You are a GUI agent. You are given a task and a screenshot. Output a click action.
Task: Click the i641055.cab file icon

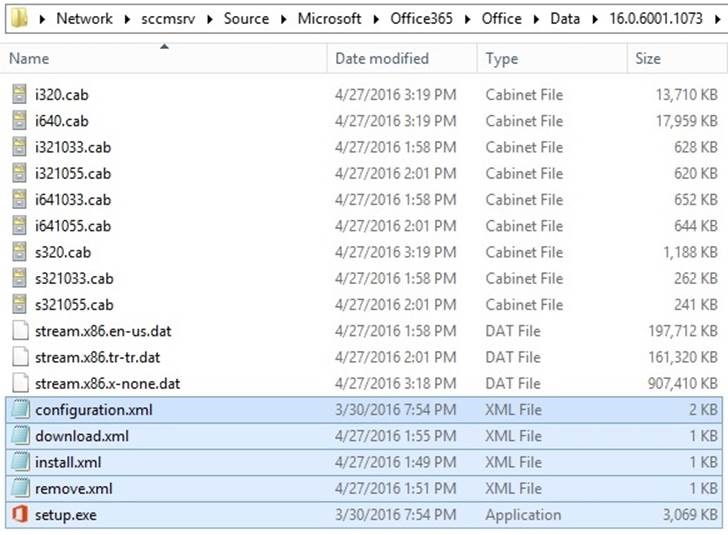[x=19, y=226]
